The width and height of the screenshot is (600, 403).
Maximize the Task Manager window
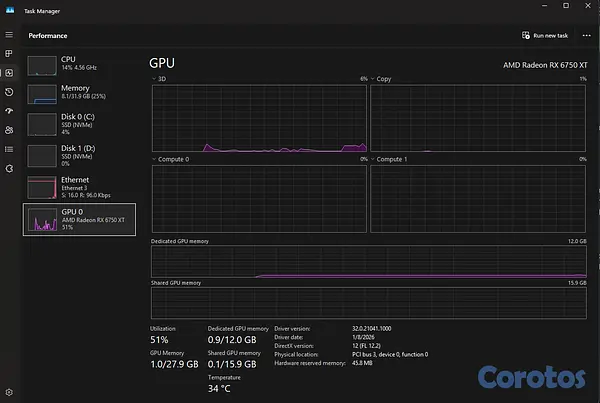566,6
